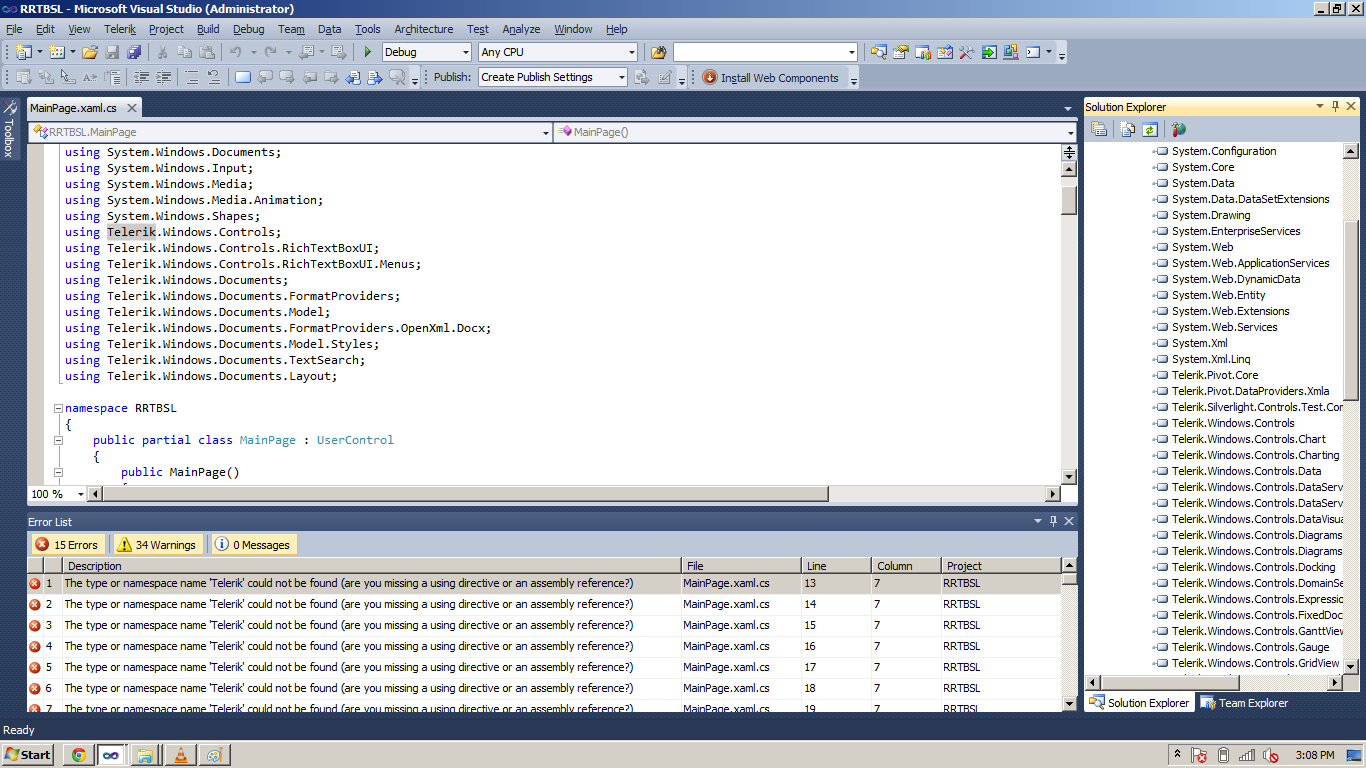The width and height of the screenshot is (1366, 768).
Task: Click the New Project toolbar icon
Action: [24, 52]
